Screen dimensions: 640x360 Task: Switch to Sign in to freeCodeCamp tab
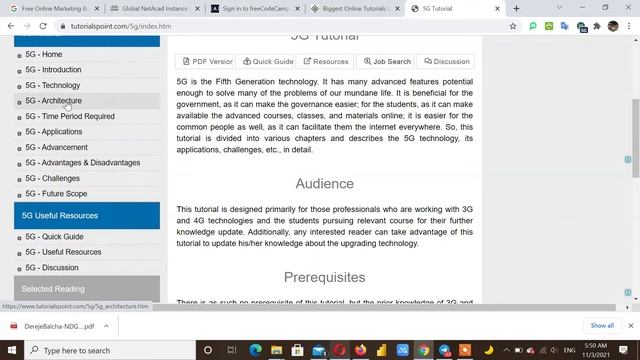pos(255,9)
